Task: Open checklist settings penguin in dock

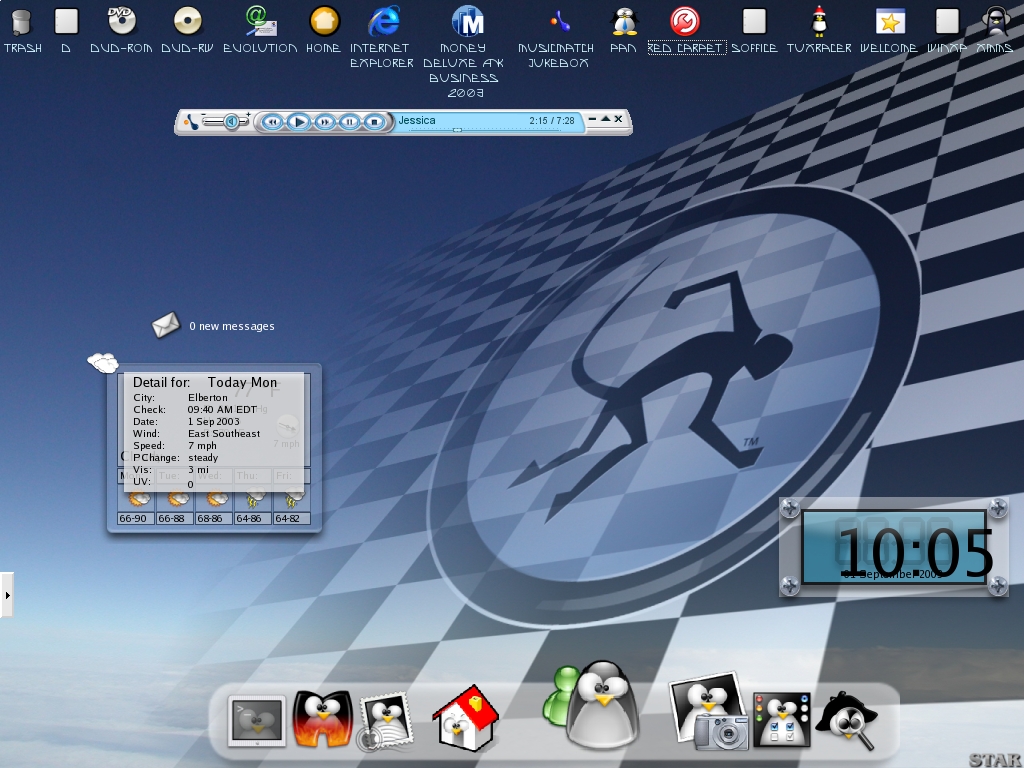Action: (x=782, y=720)
